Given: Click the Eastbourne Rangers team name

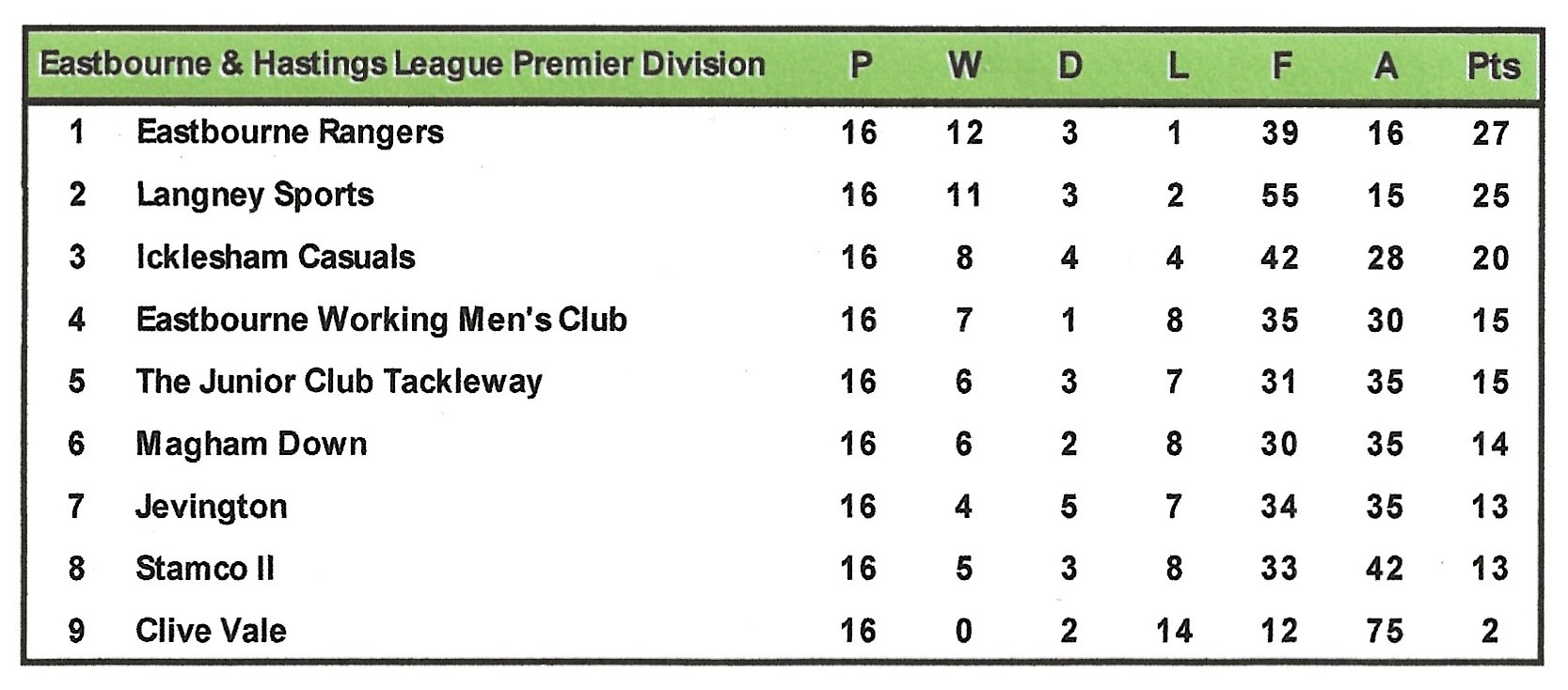Looking at the screenshot, I should pos(290,133).
